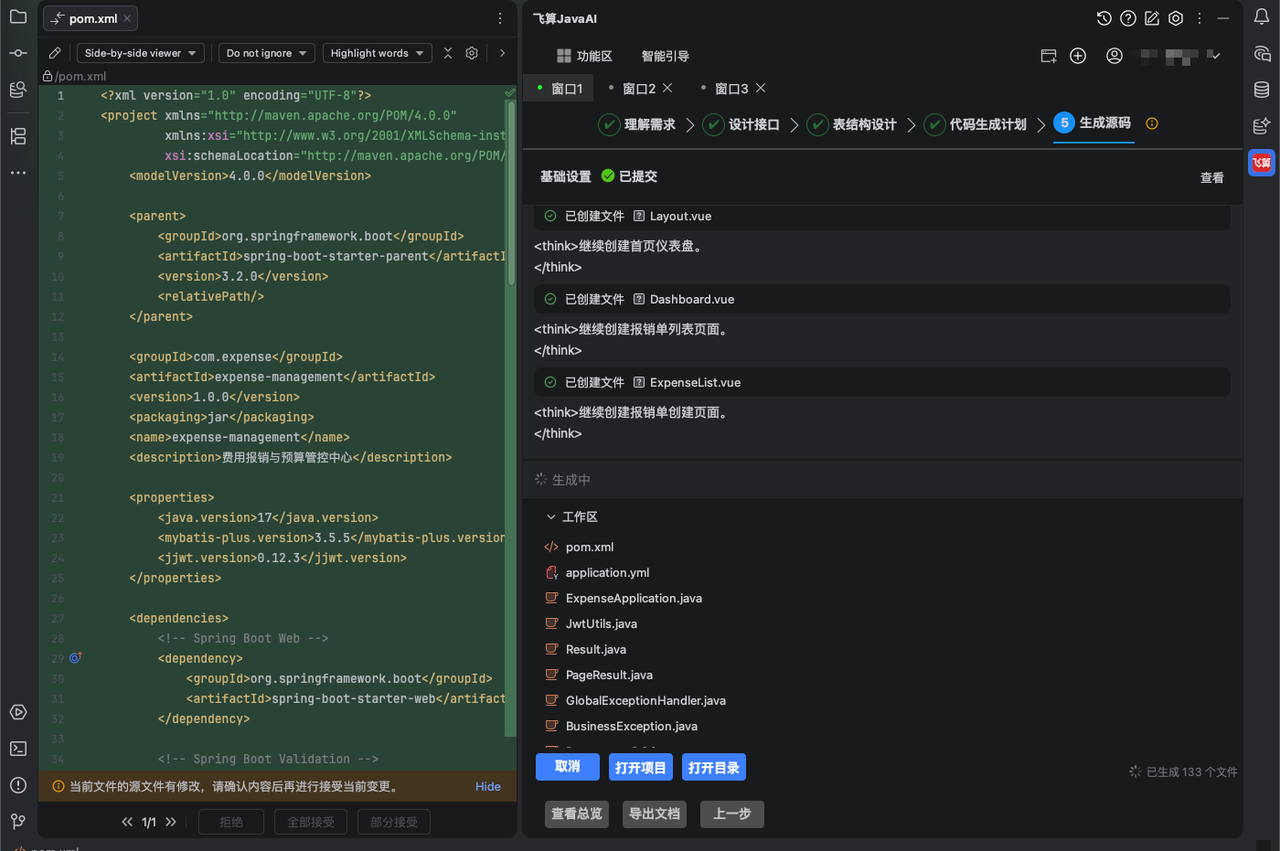Select the 智能引导 tab
This screenshot has width=1280, height=851.
coord(665,56)
